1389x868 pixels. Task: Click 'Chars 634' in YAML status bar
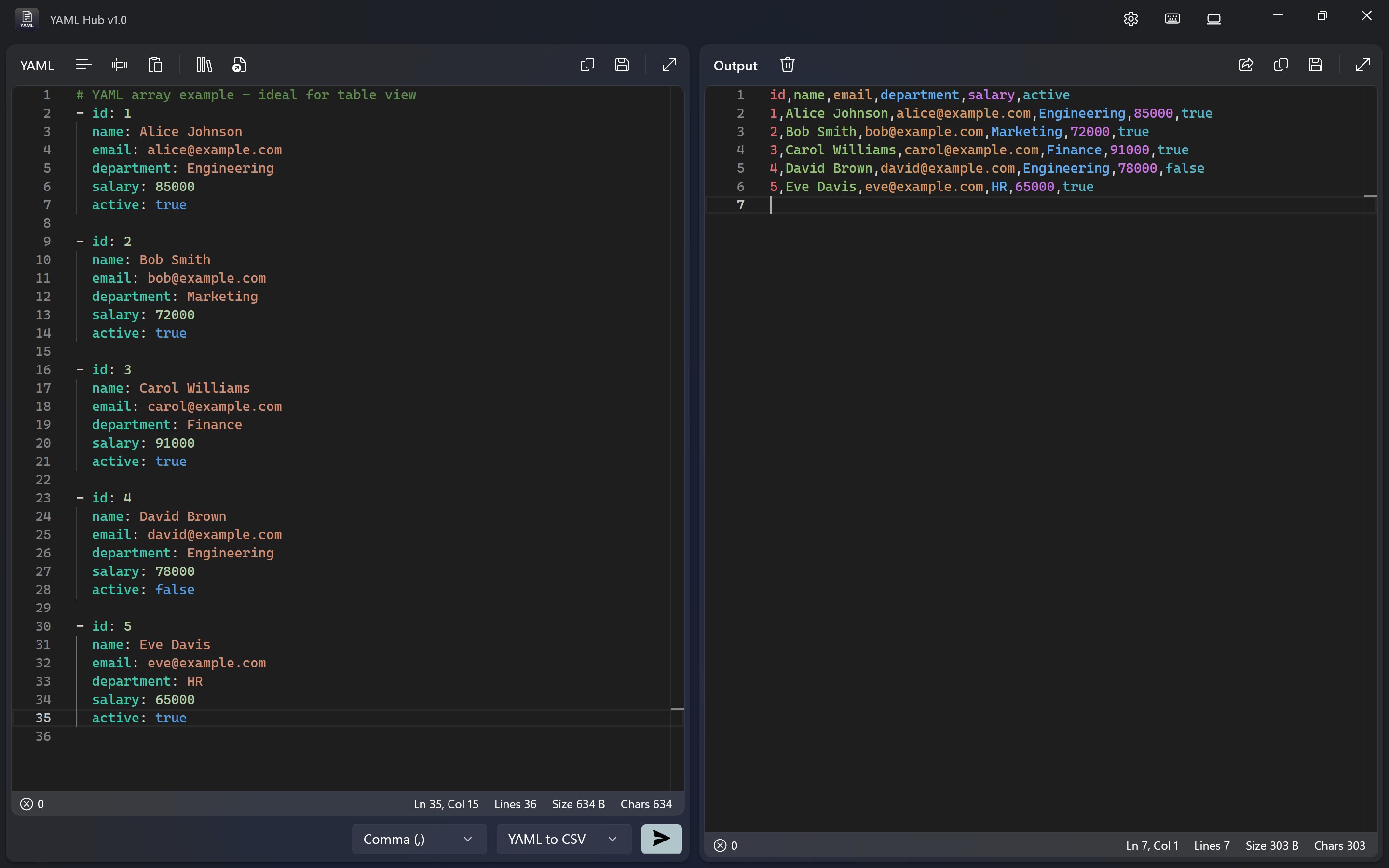pyautogui.click(x=646, y=804)
